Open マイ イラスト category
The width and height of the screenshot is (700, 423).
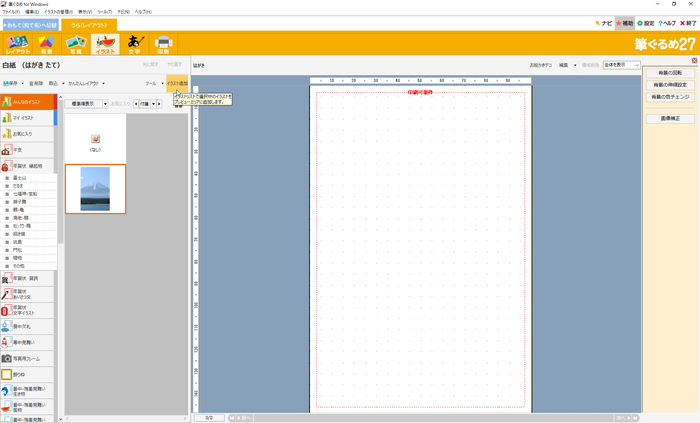(27, 118)
